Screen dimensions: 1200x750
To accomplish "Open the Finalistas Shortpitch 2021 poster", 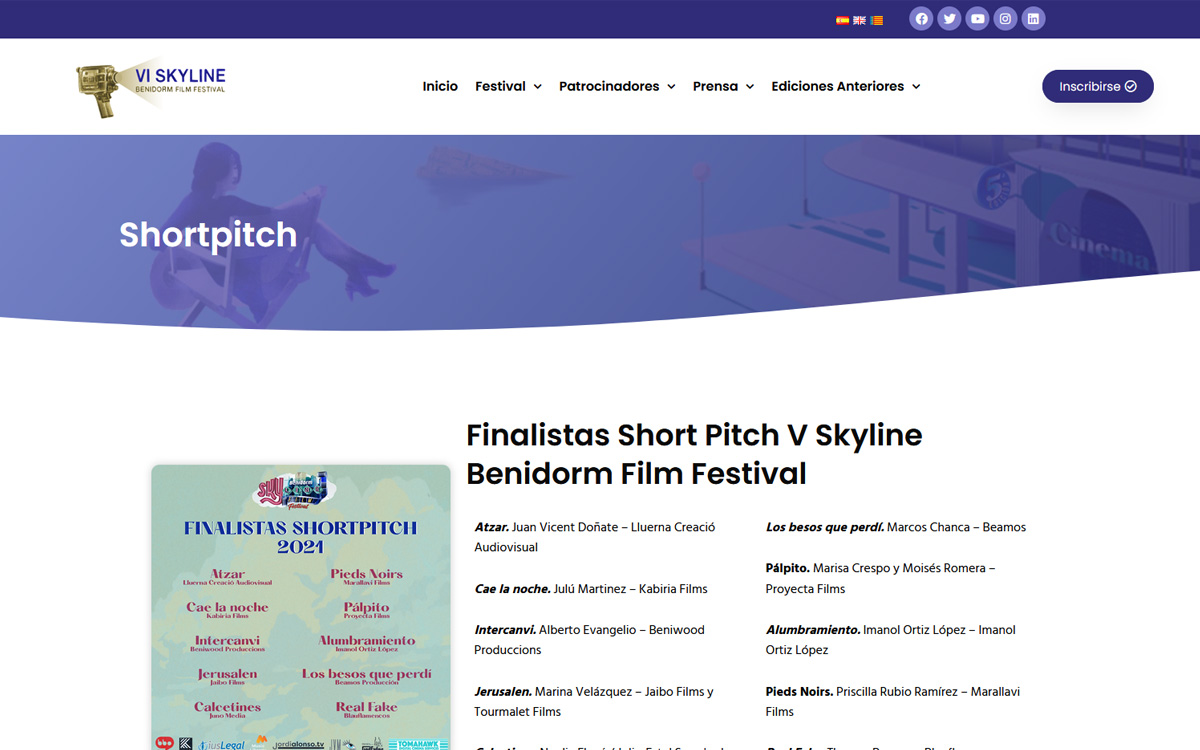I will coord(301,607).
